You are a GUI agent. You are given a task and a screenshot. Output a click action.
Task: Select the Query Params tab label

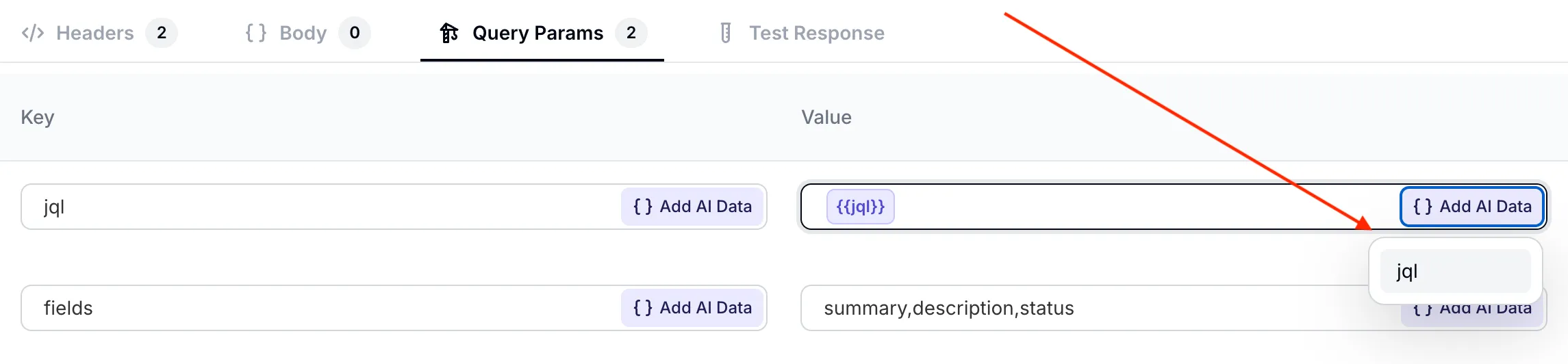pos(538,33)
